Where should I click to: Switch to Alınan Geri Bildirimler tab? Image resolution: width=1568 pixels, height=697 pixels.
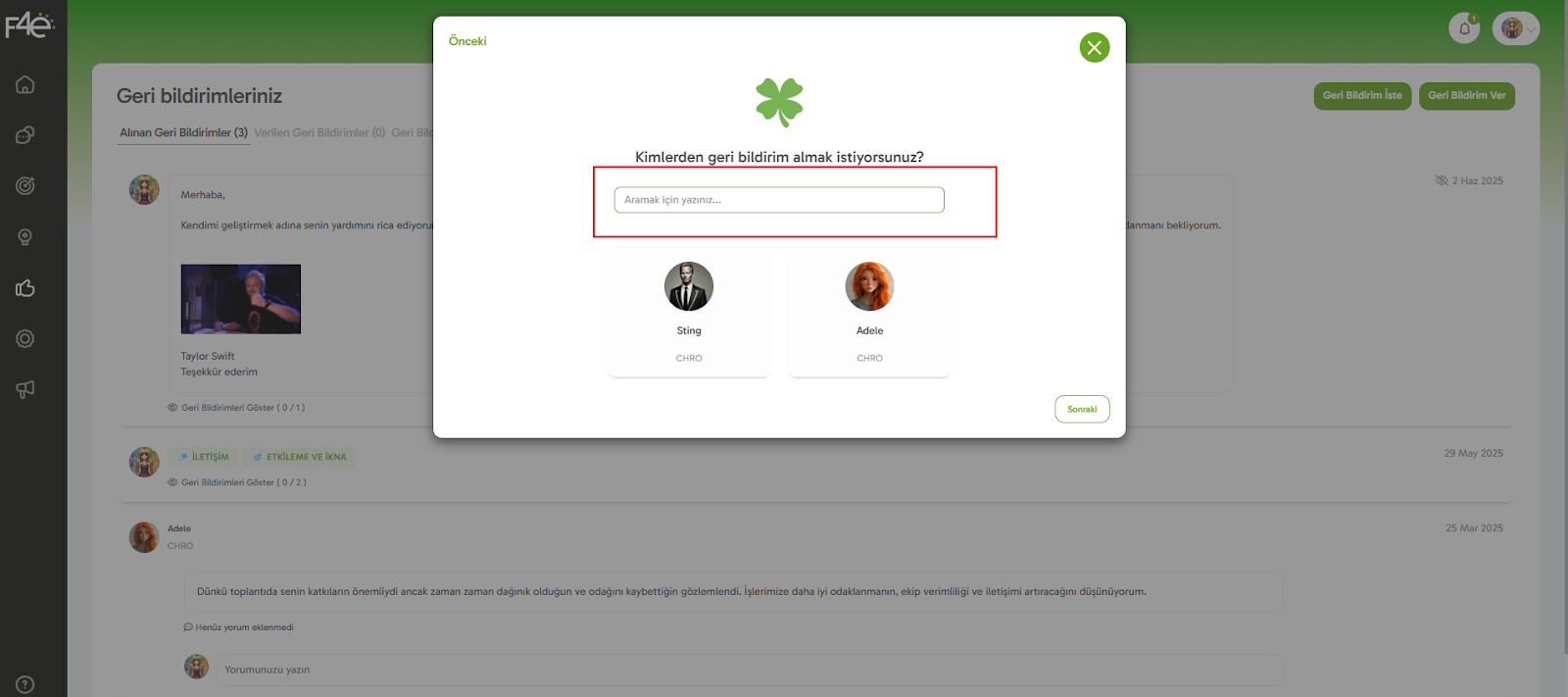click(x=183, y=132)
